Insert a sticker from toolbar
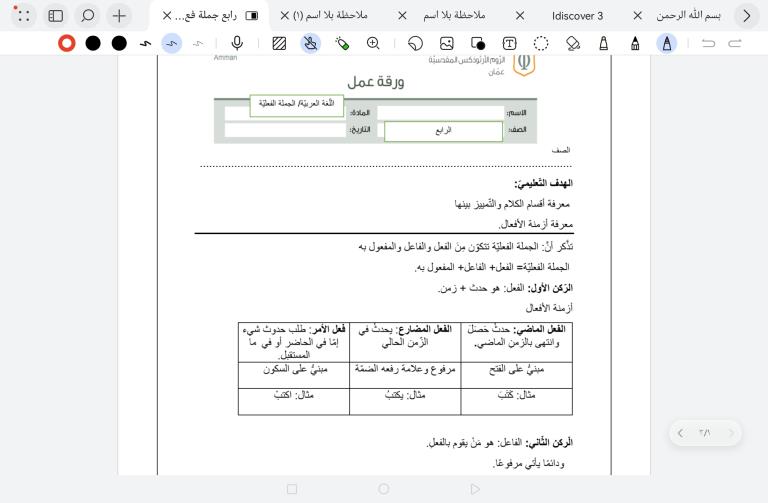This screenshot has width=768, height=503. [x=415, y=43]
